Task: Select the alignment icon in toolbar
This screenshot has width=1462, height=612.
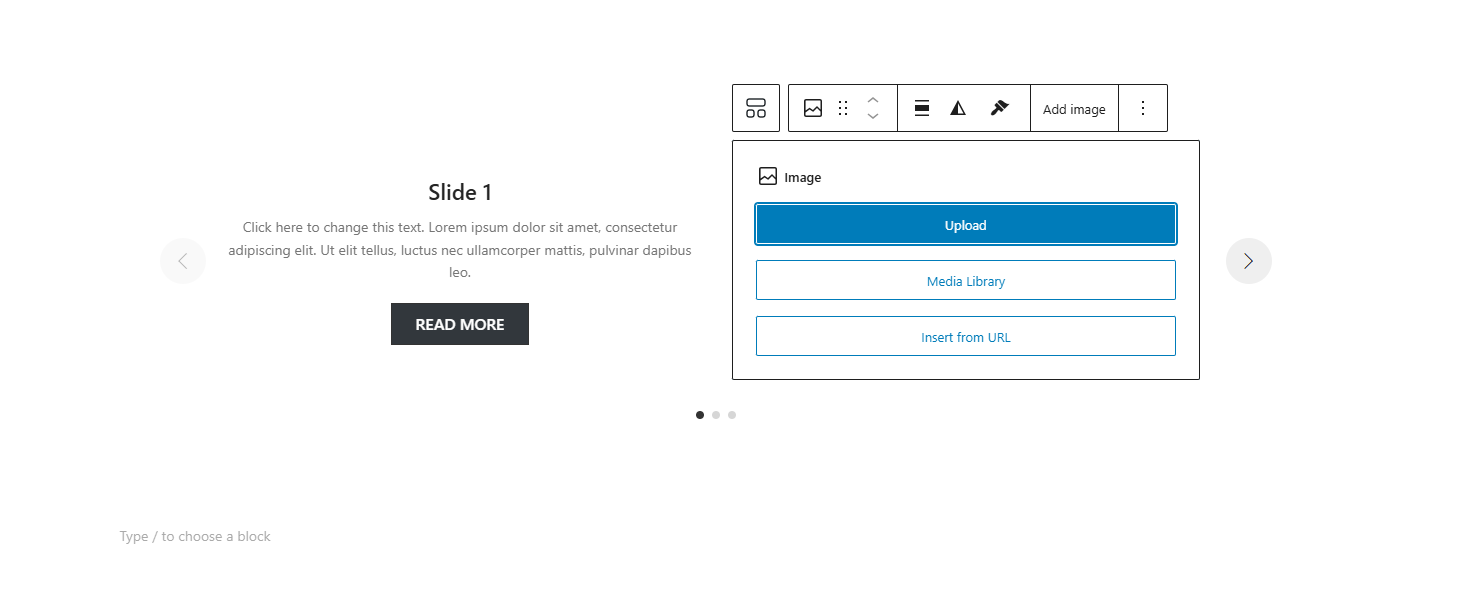Action: (x=920, y=107)
